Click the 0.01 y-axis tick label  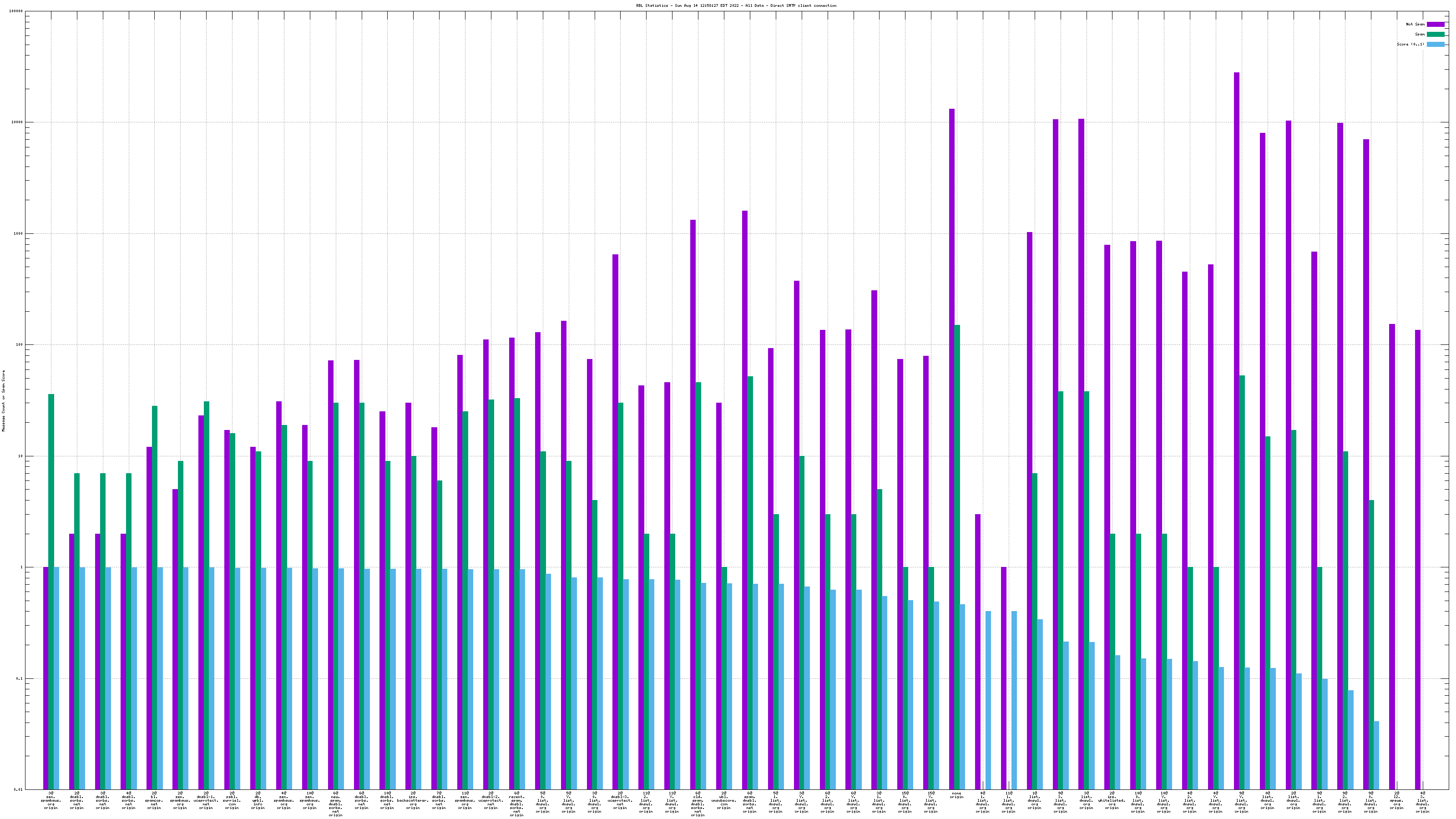point(19,789)
